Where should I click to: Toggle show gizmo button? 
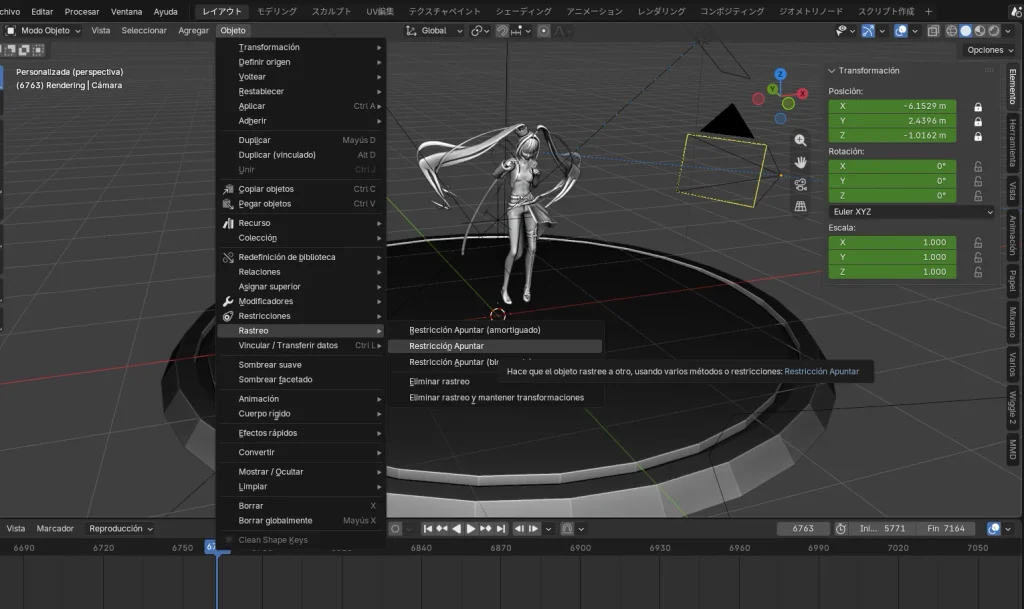pos(868,31)
